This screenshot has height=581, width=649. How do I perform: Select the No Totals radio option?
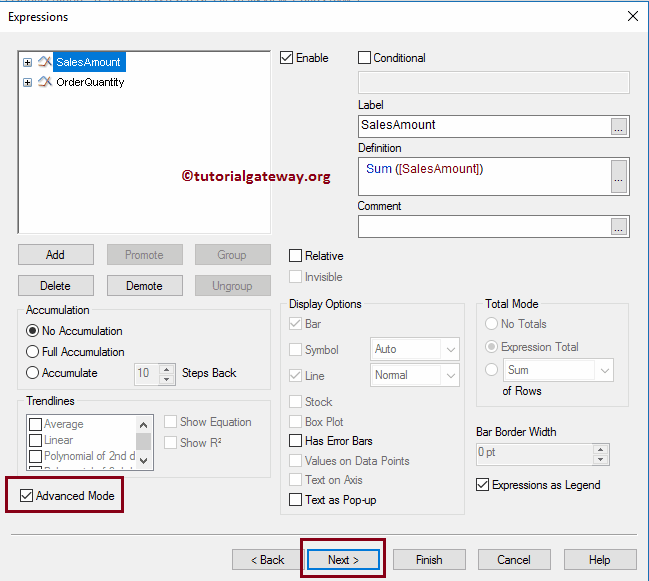pos(491,324)
